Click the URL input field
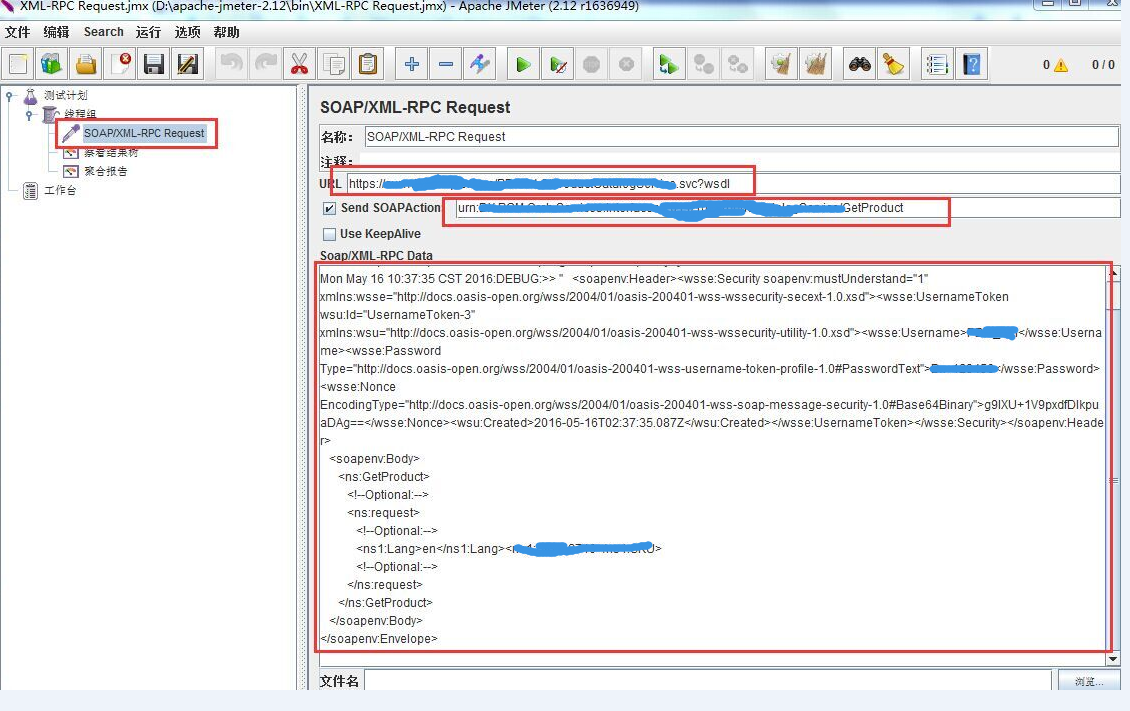1130x711 pixels. 733,184
